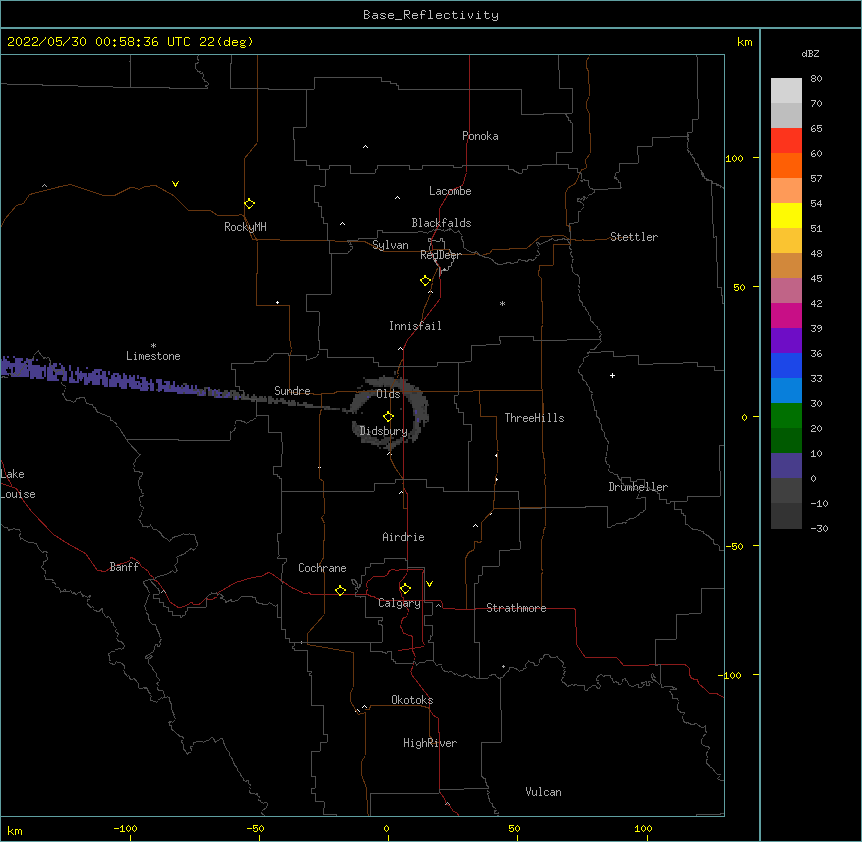Click the HighRiver label
Viewport: 862px width, 842px height.
pyautogui.click(x=430, y=743)
